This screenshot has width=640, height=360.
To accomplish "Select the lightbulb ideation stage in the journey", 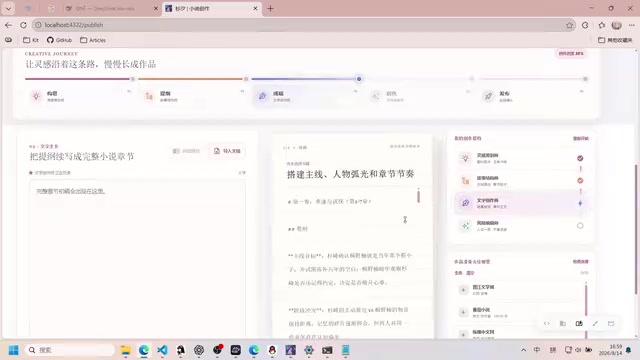I will click(36, 96).
